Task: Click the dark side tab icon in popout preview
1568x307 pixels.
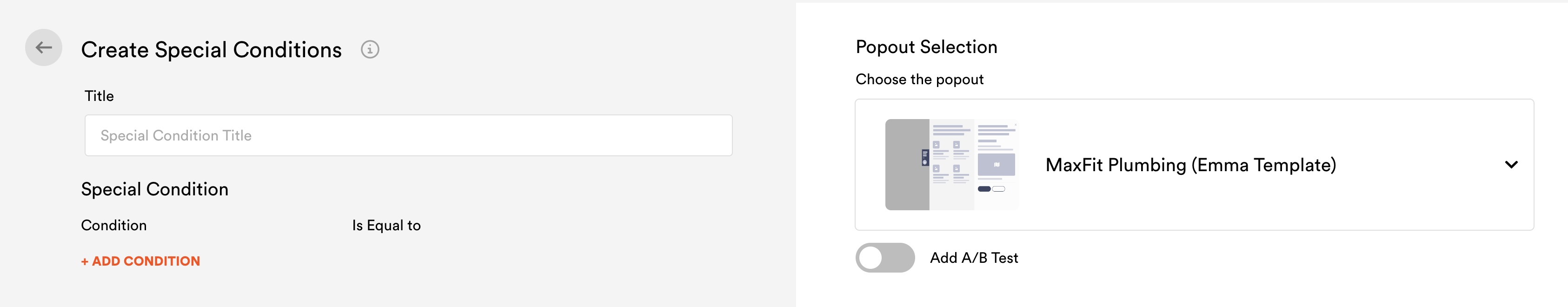Action: [924, 158]
